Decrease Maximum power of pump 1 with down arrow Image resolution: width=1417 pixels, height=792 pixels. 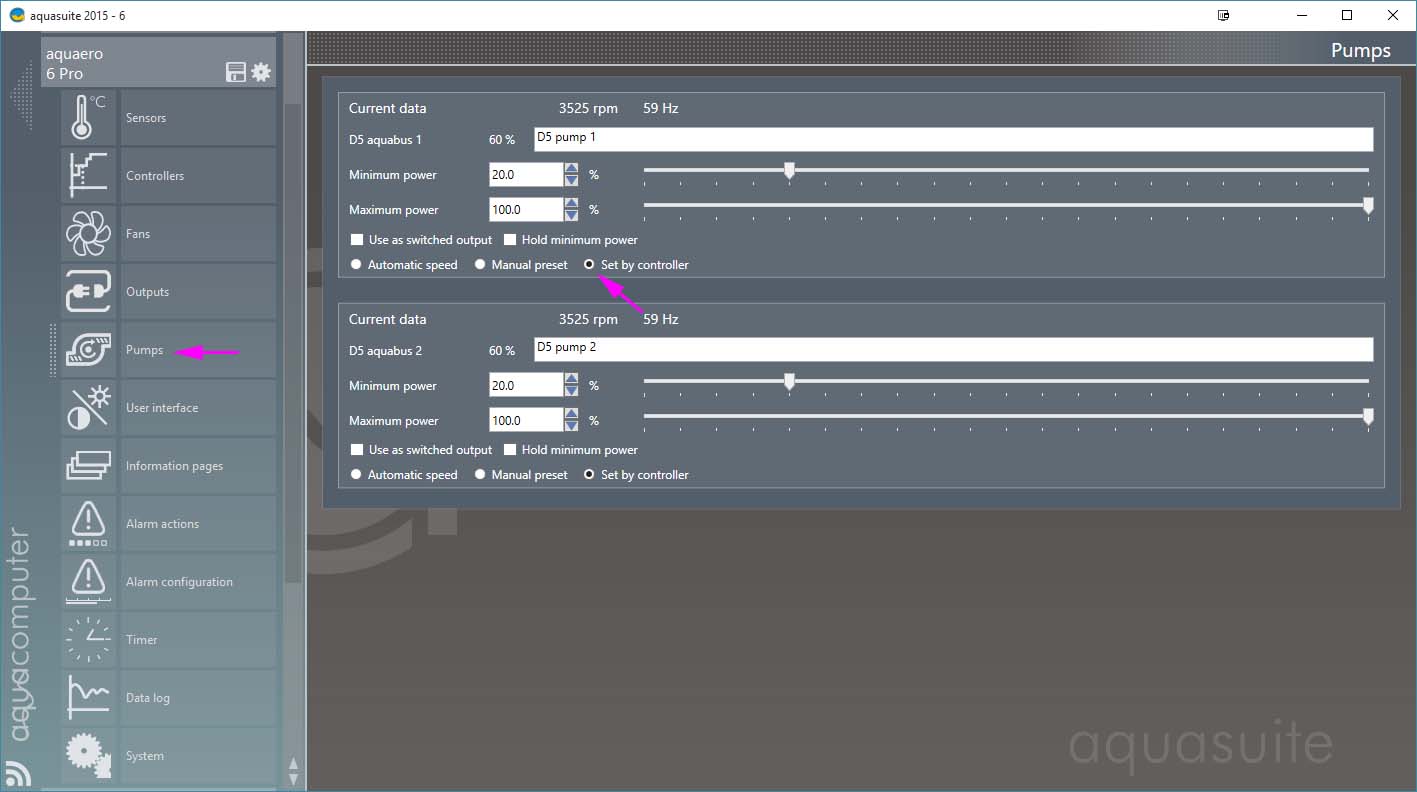coord(571,215)
